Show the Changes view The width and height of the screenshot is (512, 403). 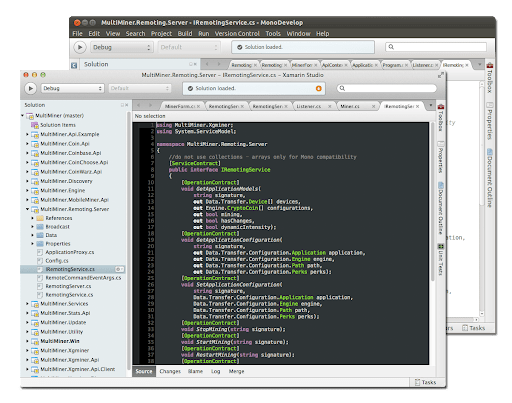point(170,371)
